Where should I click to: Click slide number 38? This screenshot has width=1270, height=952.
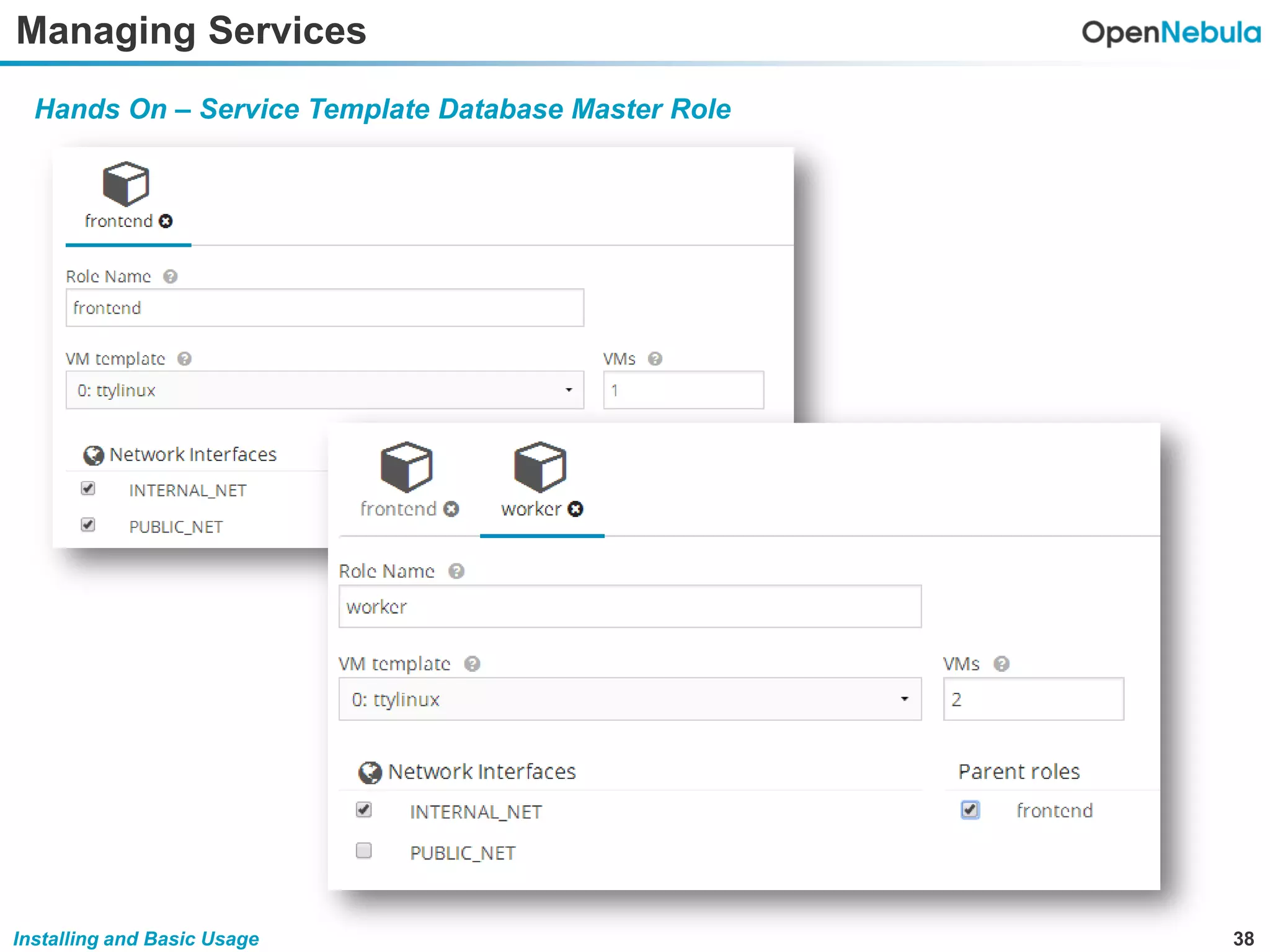(1243, 938)
